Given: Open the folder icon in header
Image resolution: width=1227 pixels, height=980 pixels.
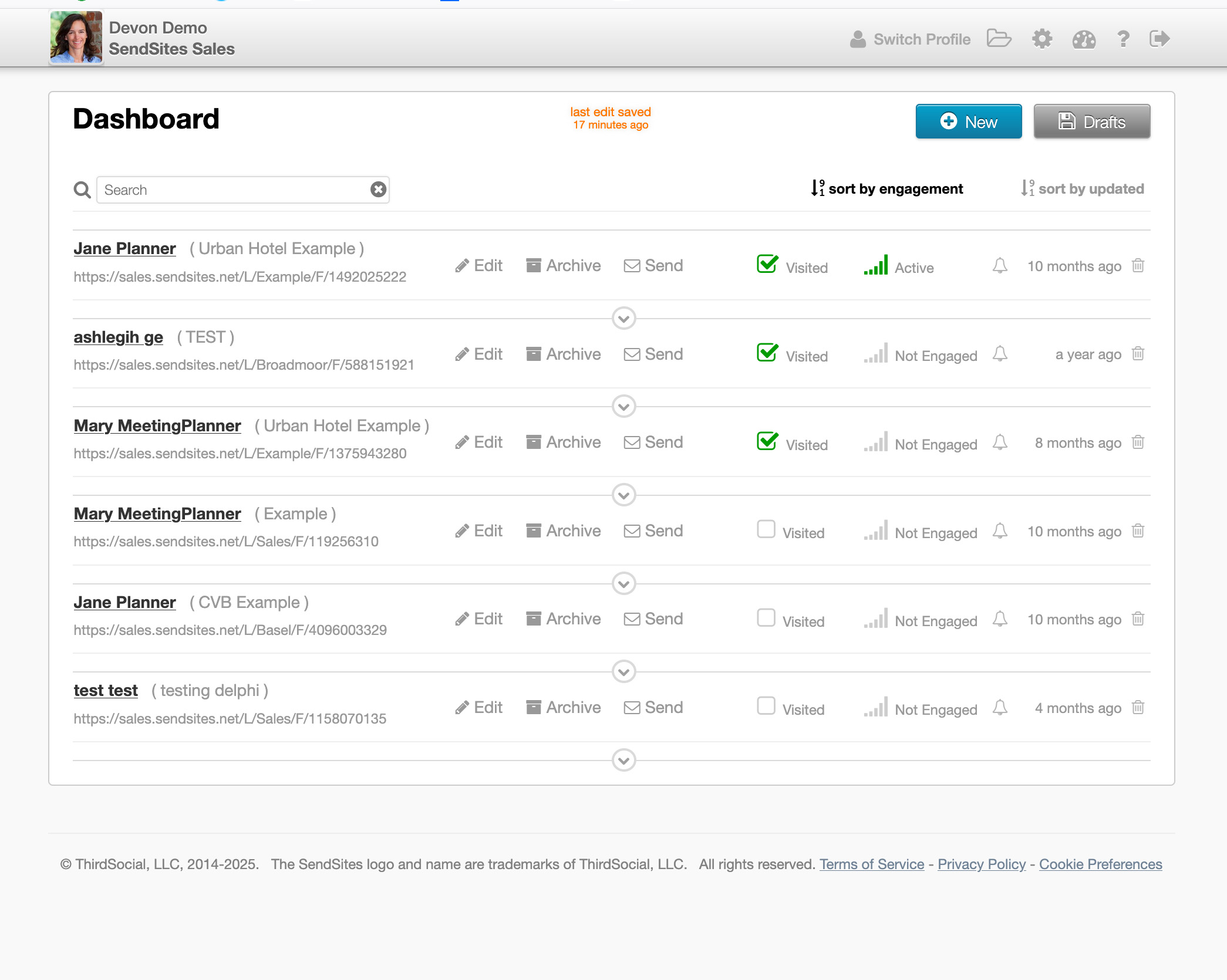Looking at the screenshot, I should [x=999, y=39].
